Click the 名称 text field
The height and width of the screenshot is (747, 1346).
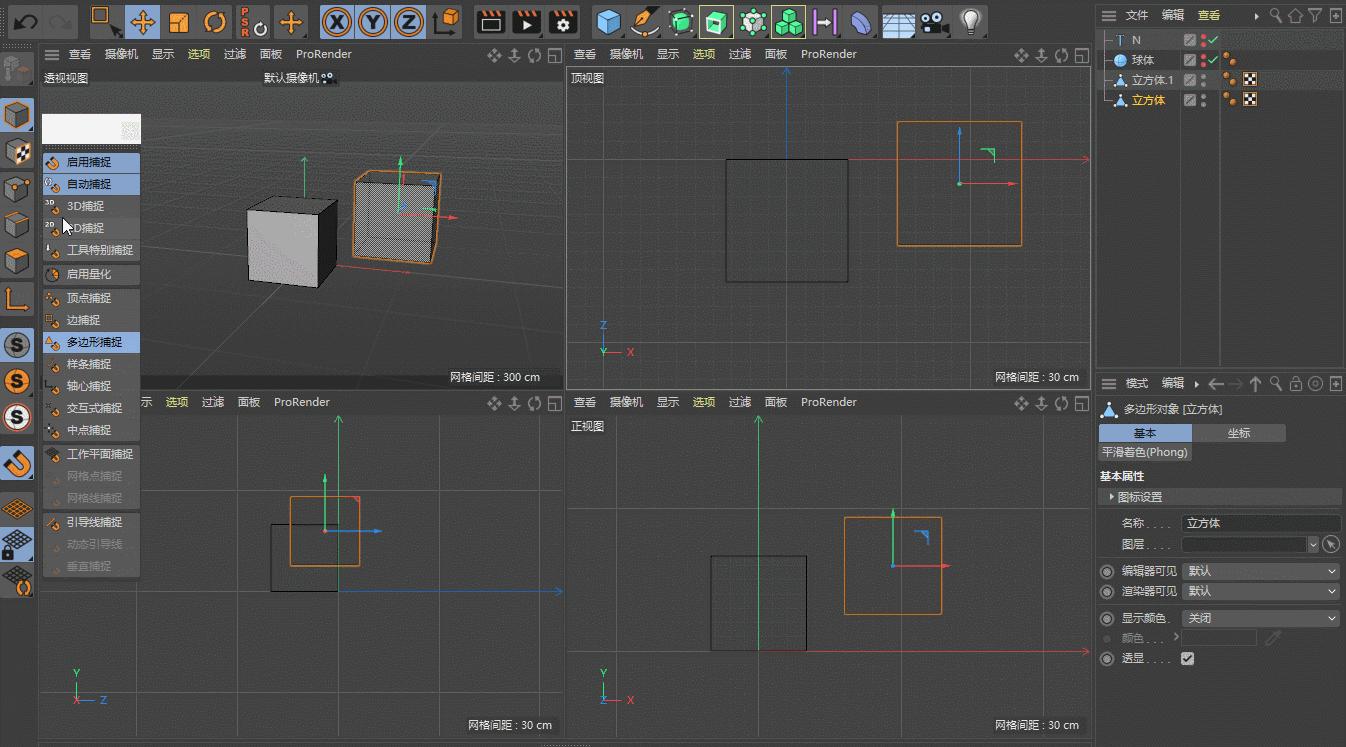(x=1260, y=523)
